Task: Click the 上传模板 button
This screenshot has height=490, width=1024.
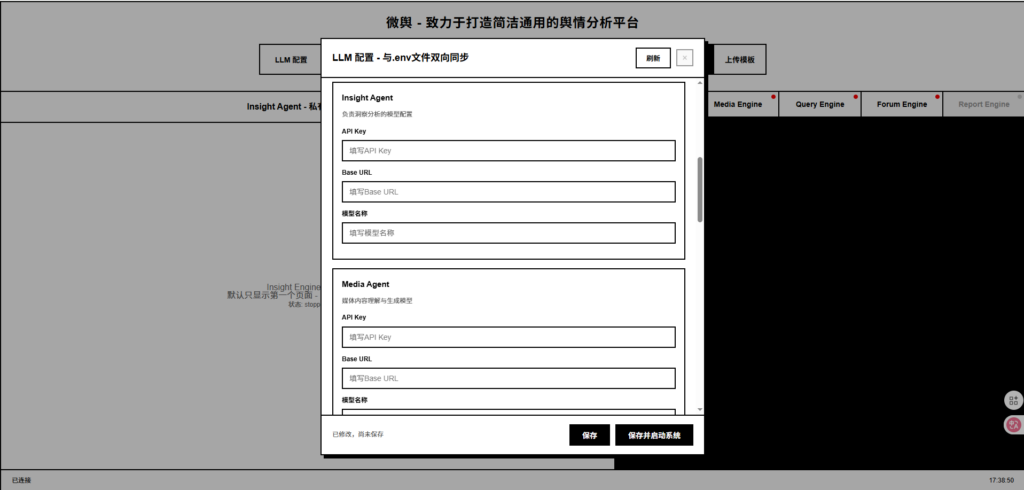Action: (740, 60)
